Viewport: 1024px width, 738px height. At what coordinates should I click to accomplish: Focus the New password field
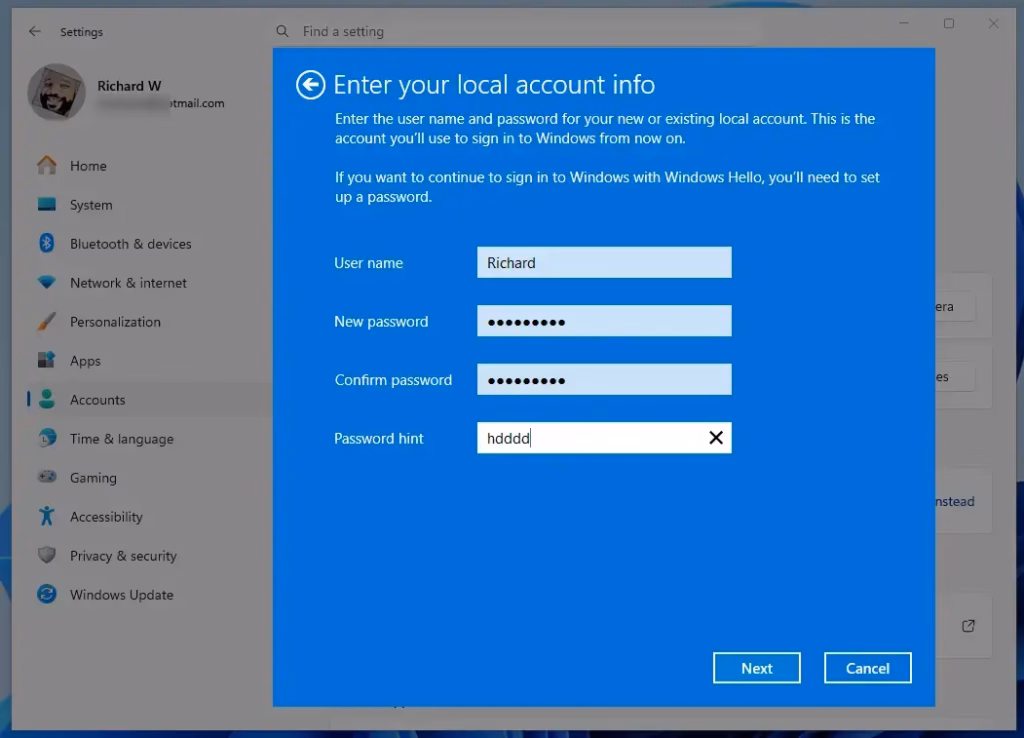(x=604, y=322)
